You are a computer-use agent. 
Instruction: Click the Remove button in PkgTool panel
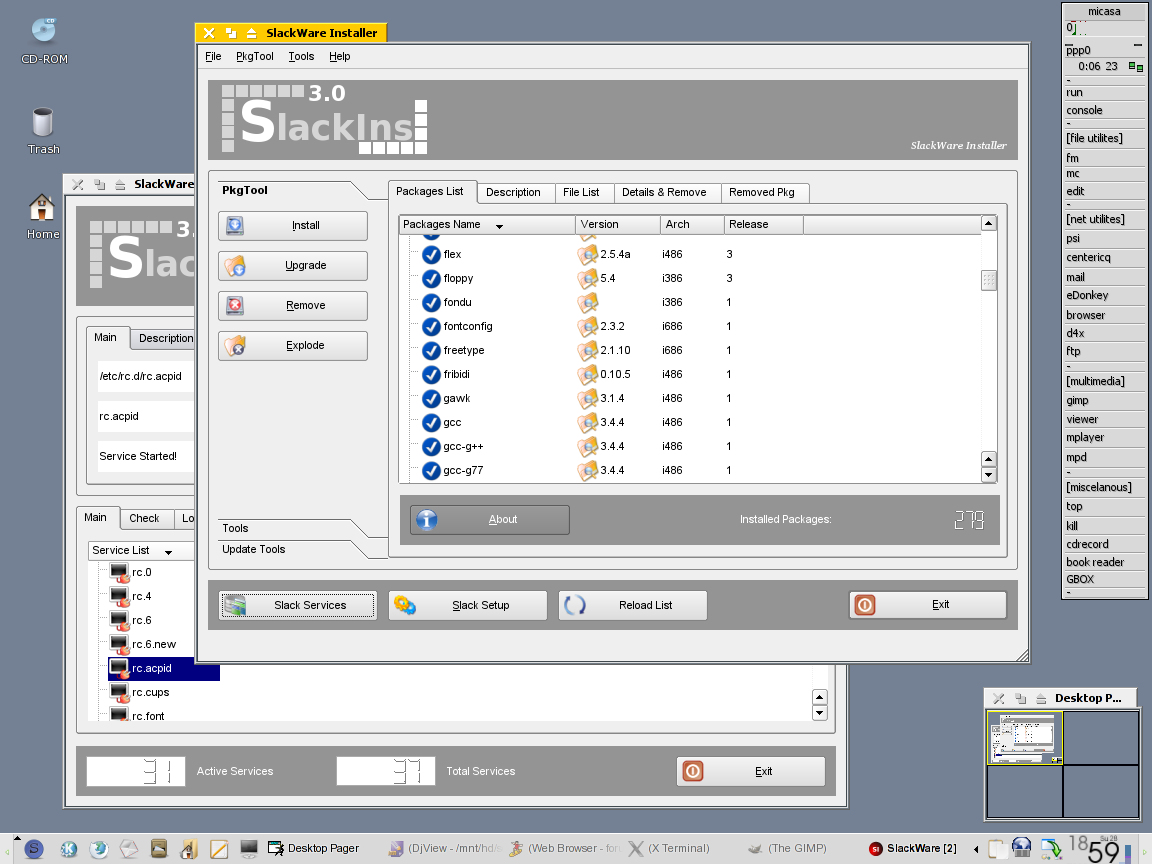tap(293, 306)
